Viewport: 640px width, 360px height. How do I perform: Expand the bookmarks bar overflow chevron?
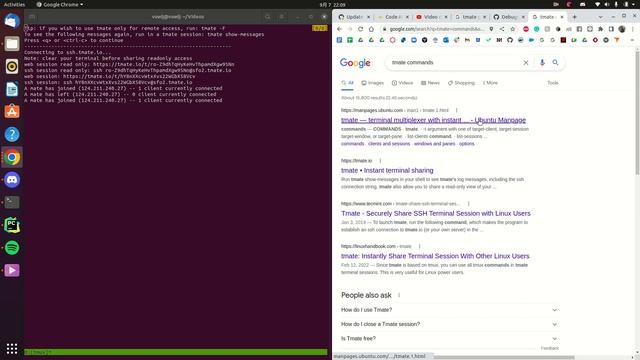tap(632, 40)
